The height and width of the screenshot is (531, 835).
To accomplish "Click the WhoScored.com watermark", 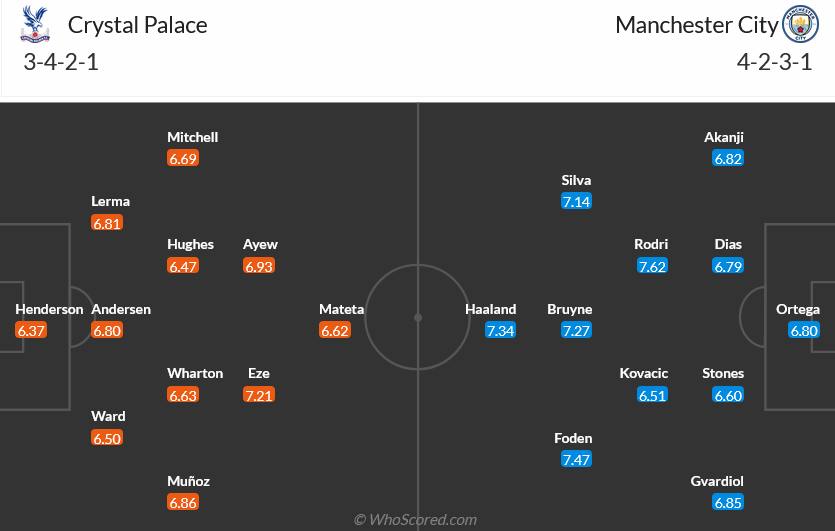I will (x=416, y=519).
